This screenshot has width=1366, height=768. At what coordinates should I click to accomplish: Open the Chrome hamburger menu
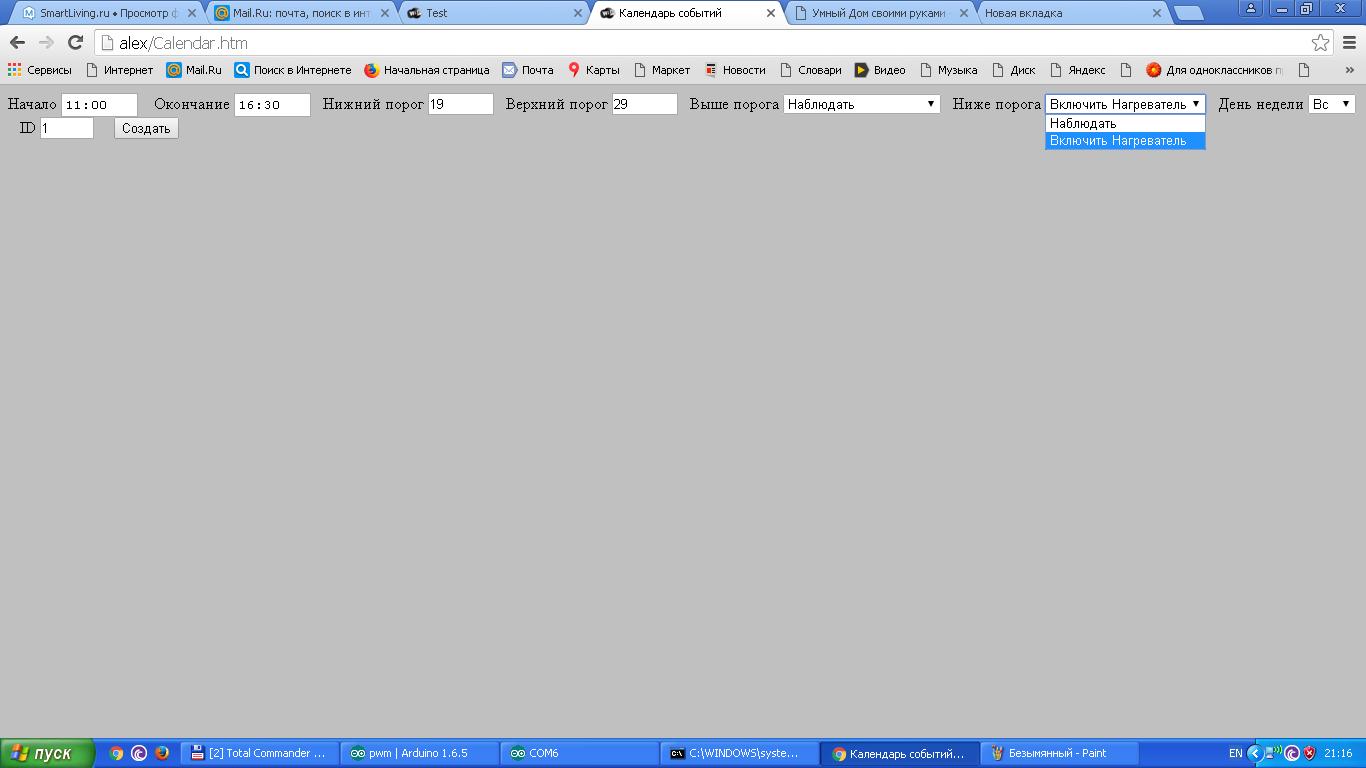pyautogui.click(x=1349, y=43)
